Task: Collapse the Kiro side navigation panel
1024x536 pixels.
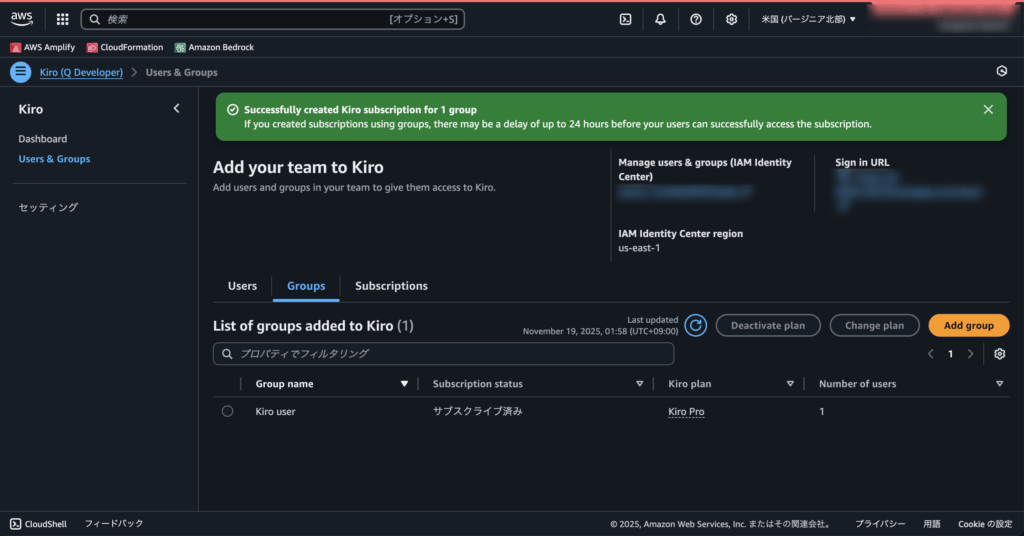Action: [176, 109]
